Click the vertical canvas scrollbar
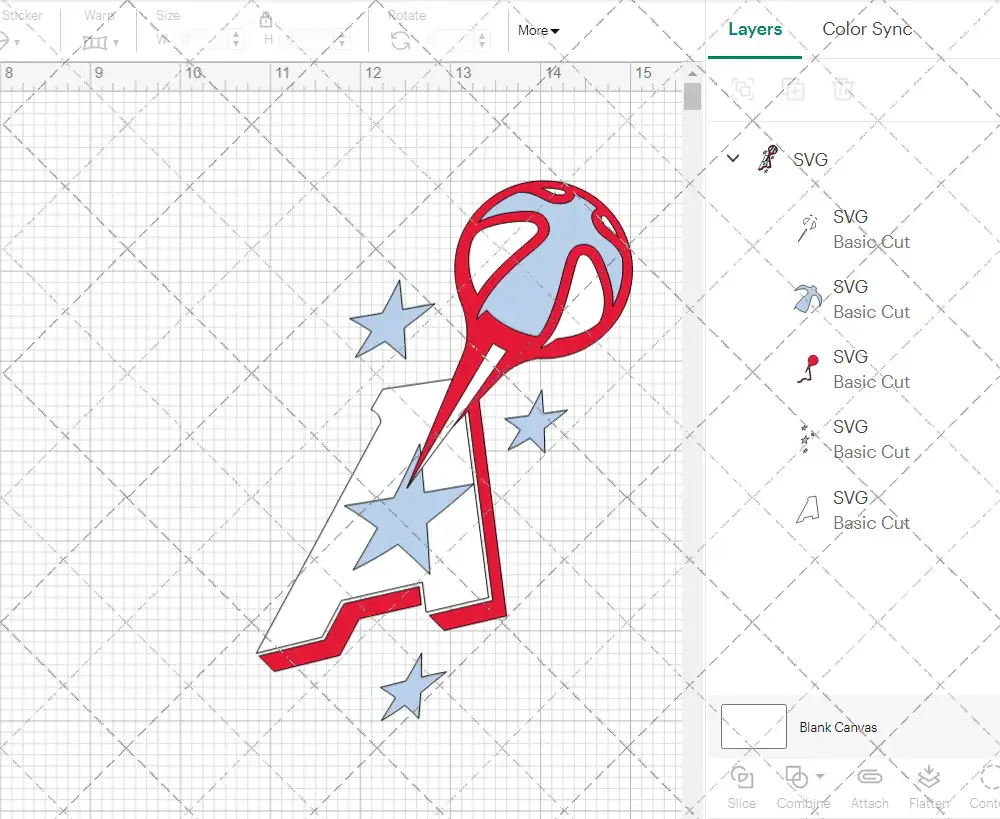 tap(692, 97)
